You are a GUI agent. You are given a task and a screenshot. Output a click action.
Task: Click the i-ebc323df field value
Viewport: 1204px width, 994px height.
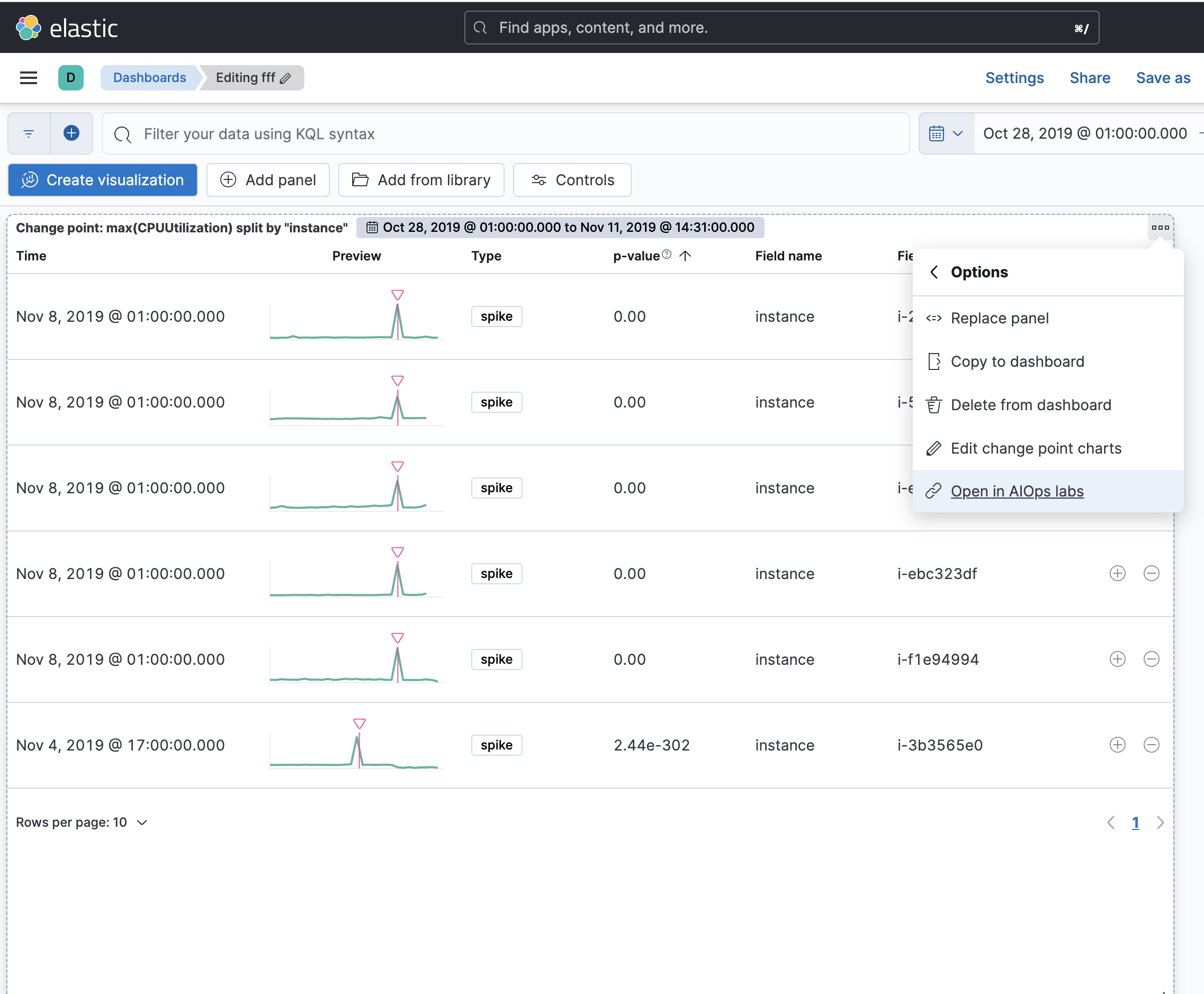[937, 573]
